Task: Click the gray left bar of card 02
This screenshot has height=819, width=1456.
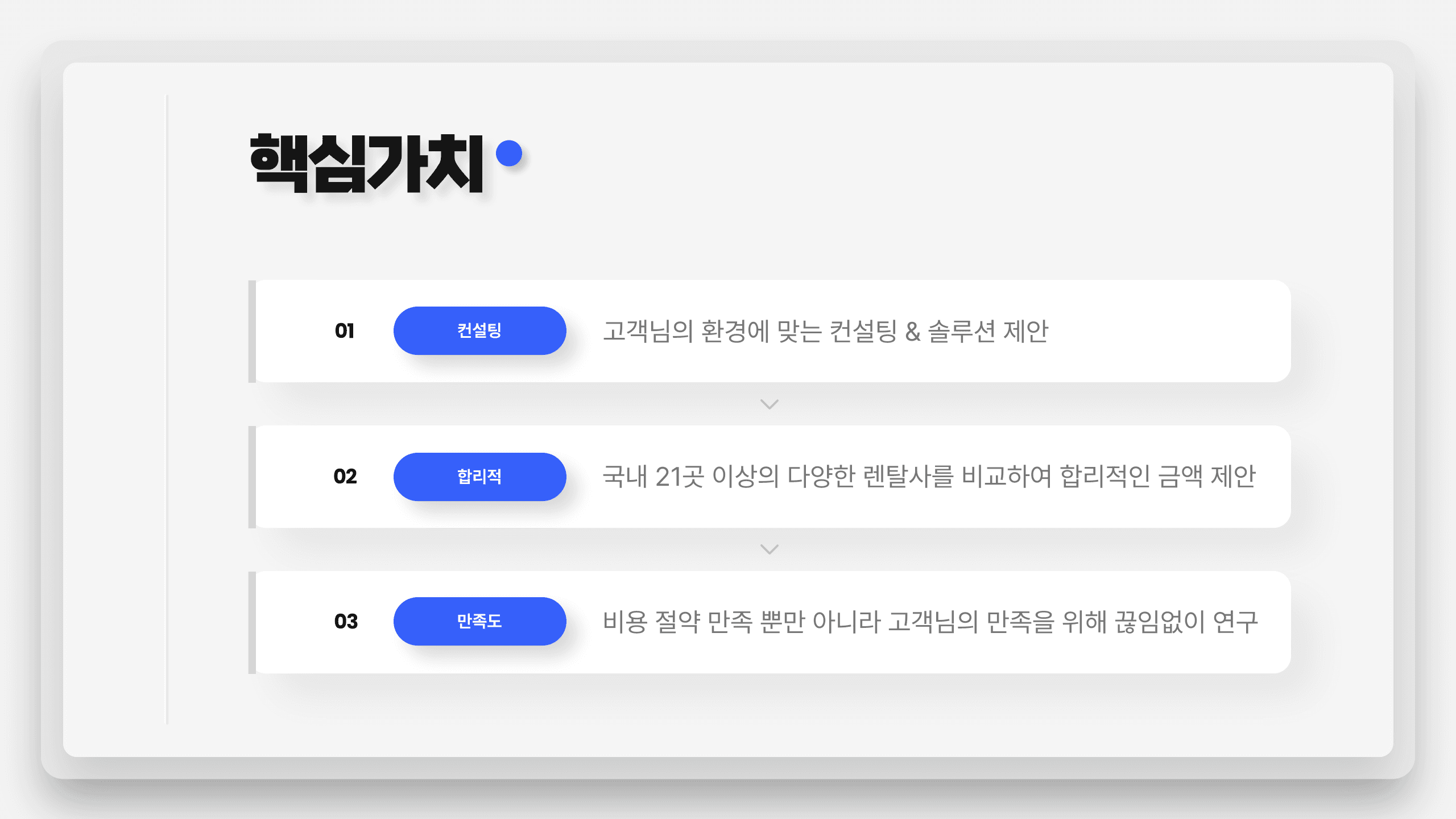Action: (252, 477)
